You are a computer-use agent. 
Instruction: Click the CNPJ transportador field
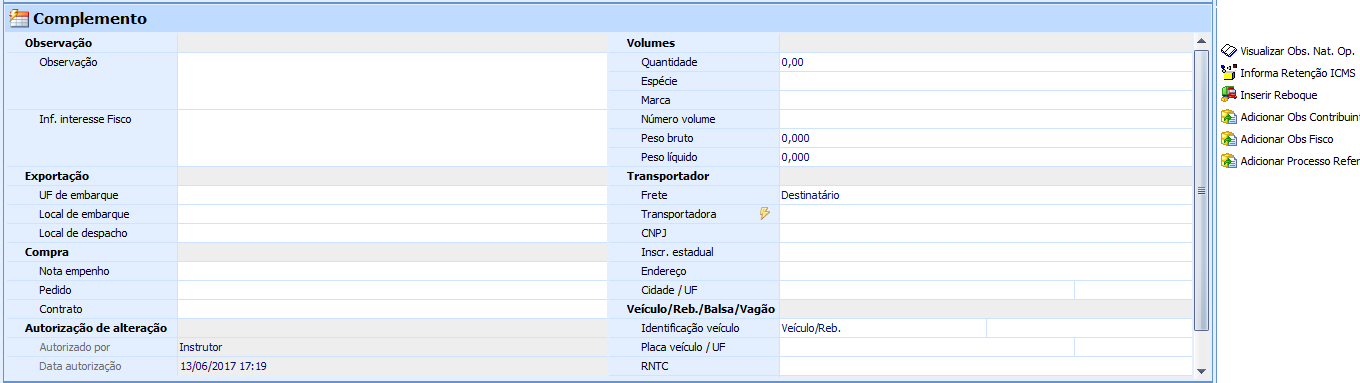pyautogui.click(x=985, y=233)
